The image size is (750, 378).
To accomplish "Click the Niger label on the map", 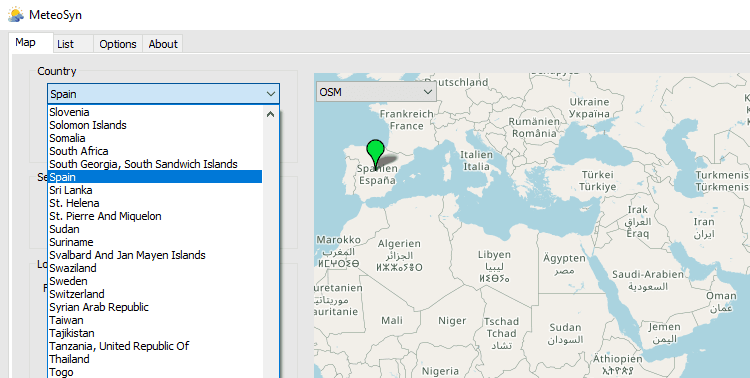I will click(452, 321).
